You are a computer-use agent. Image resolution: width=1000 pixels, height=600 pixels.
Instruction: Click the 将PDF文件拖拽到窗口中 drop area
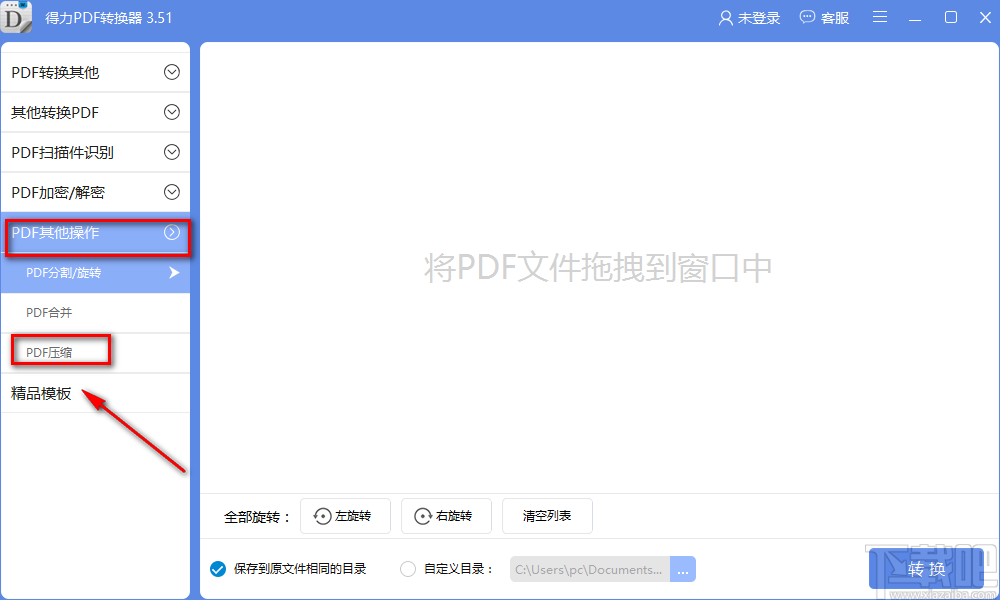coord(598,268)
